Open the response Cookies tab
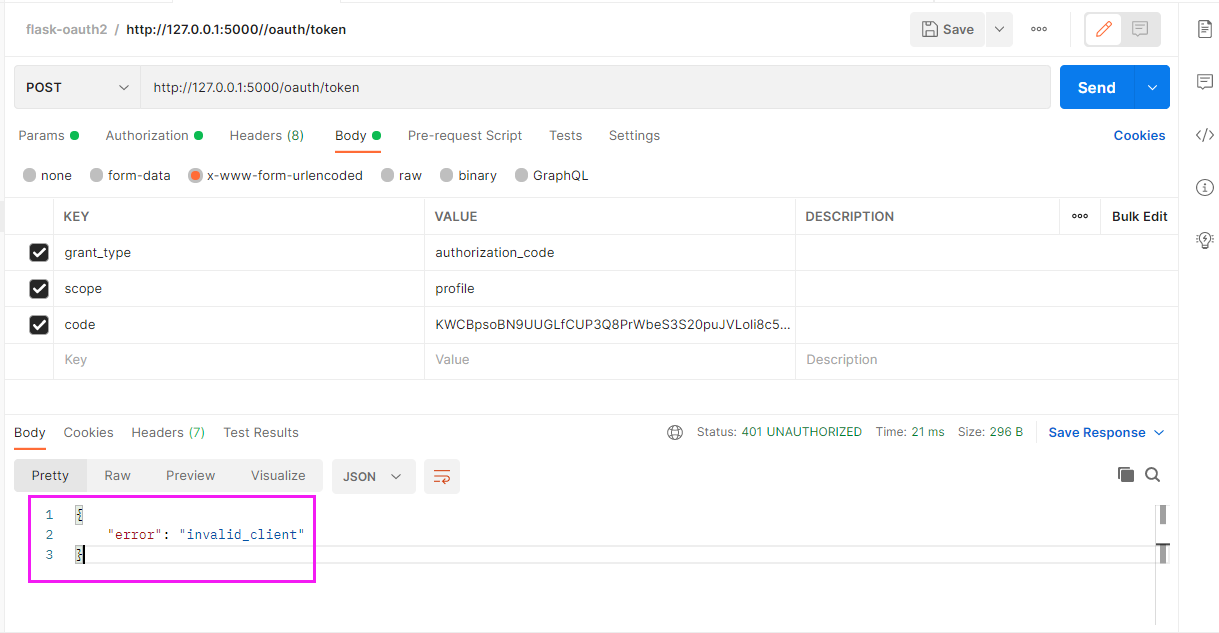The image size is (1219, 633). 89,432
